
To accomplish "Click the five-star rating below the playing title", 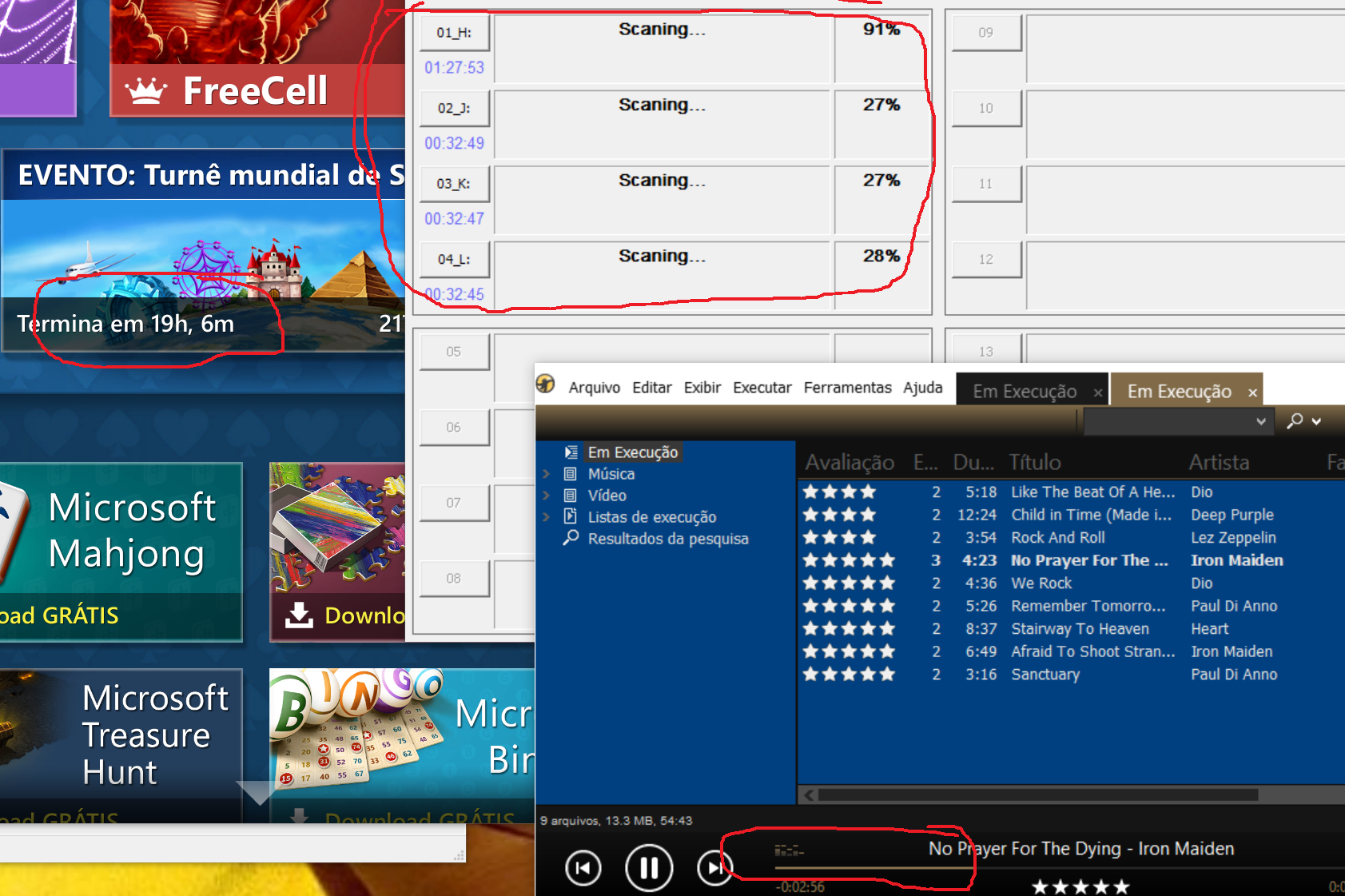I will click(1080, 886).
